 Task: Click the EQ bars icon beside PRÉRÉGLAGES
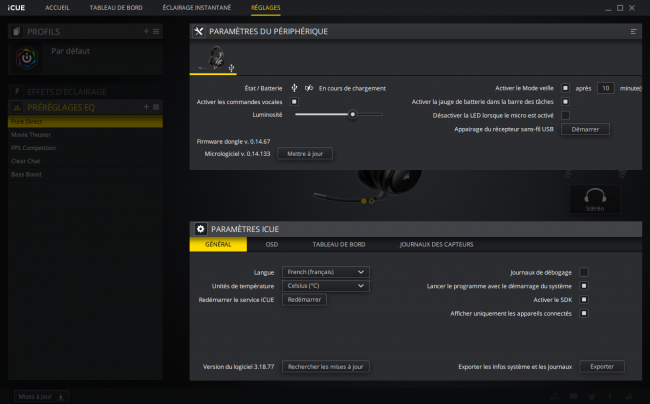click(x=17, y=107)
